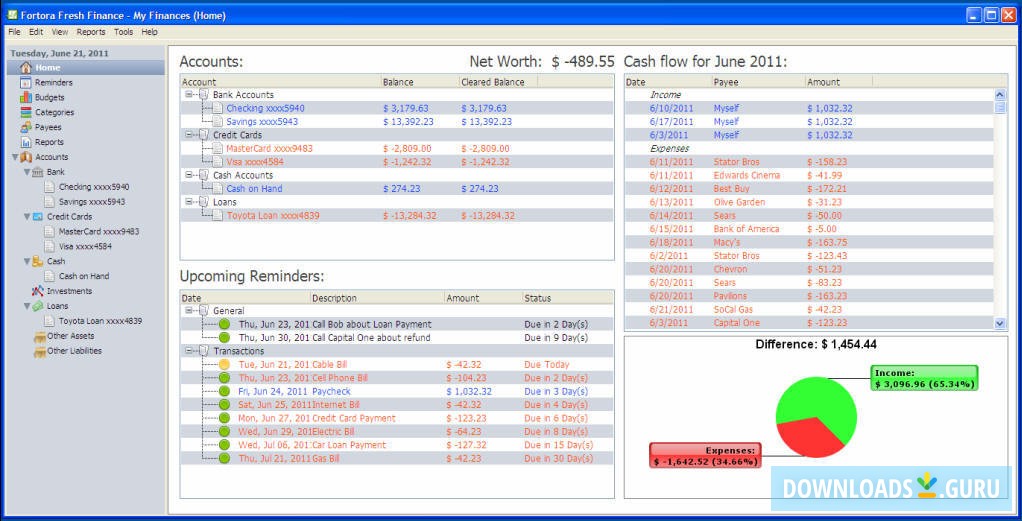Click document icon beside sidebar Savings xxxx5943

coord(50,201)
